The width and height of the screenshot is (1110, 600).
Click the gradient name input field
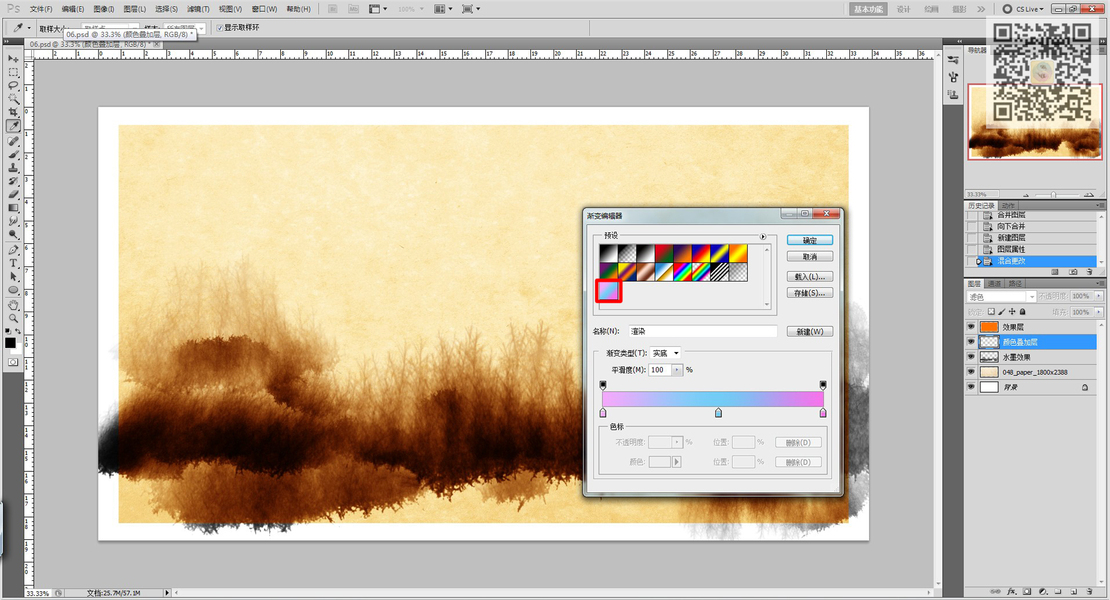tap(703, 331)
